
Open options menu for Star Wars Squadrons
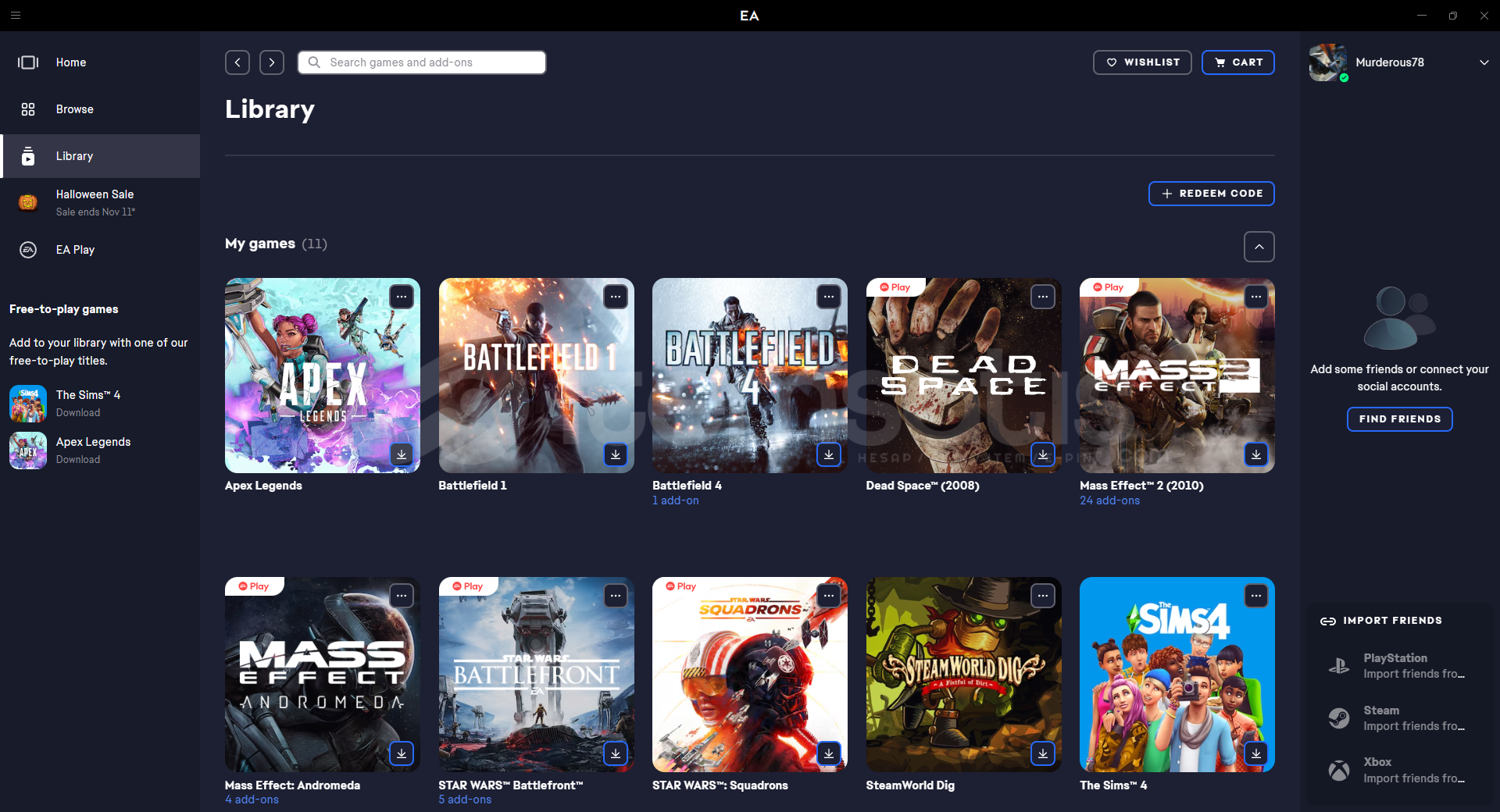829,597
